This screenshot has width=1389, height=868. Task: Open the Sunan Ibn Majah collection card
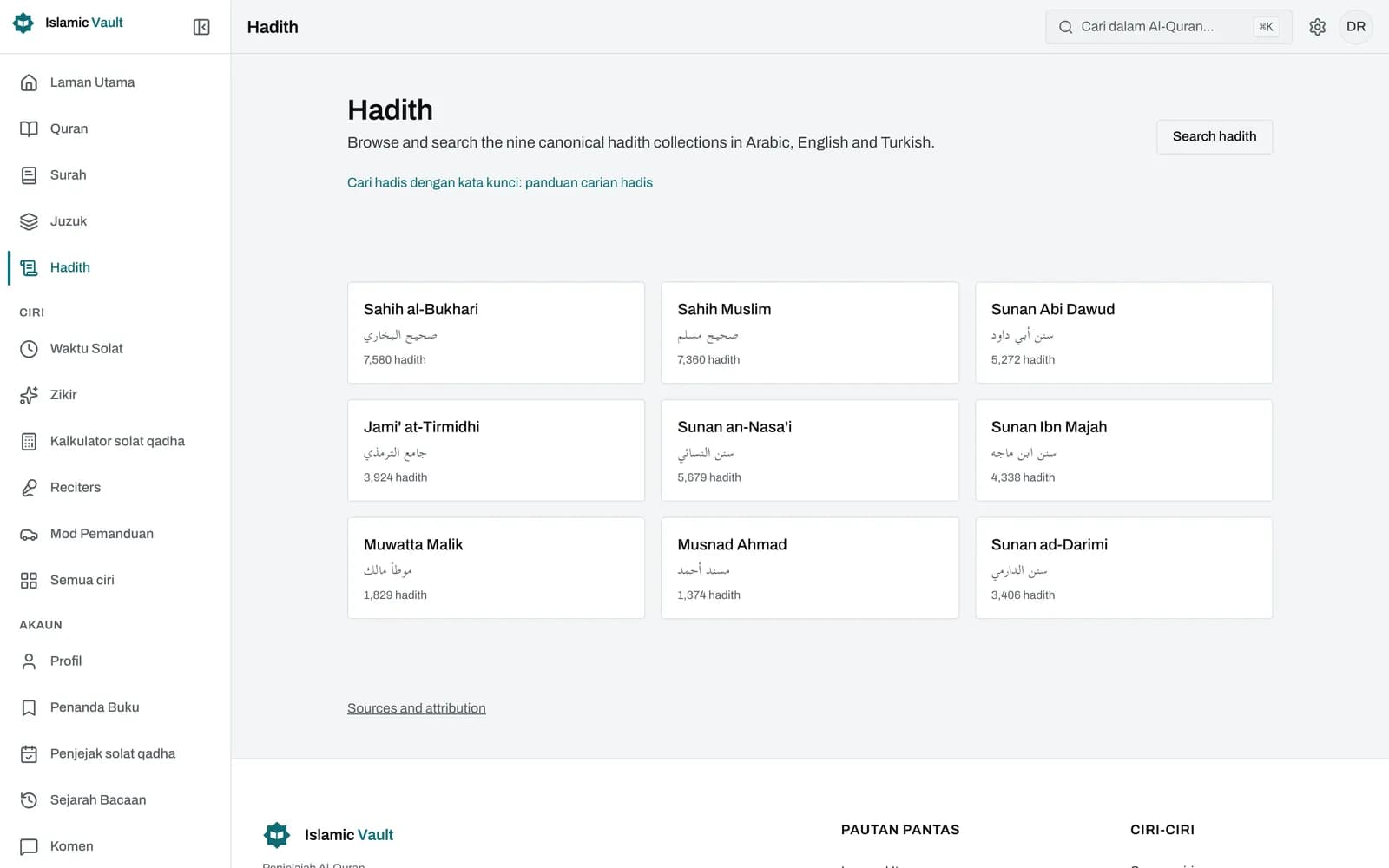click(x=1123, y=450)
